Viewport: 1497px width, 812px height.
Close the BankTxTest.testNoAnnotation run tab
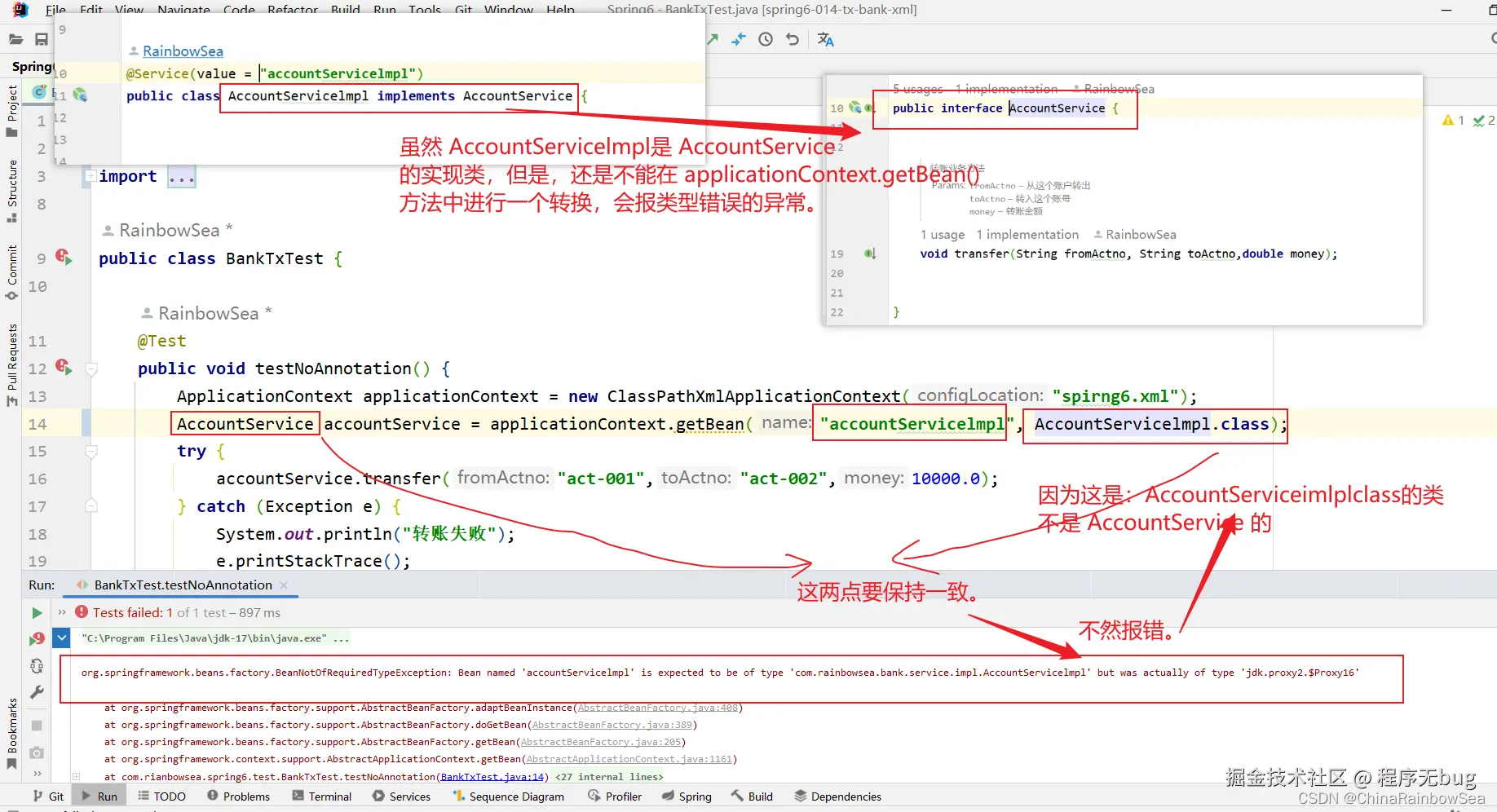point(284,585)
